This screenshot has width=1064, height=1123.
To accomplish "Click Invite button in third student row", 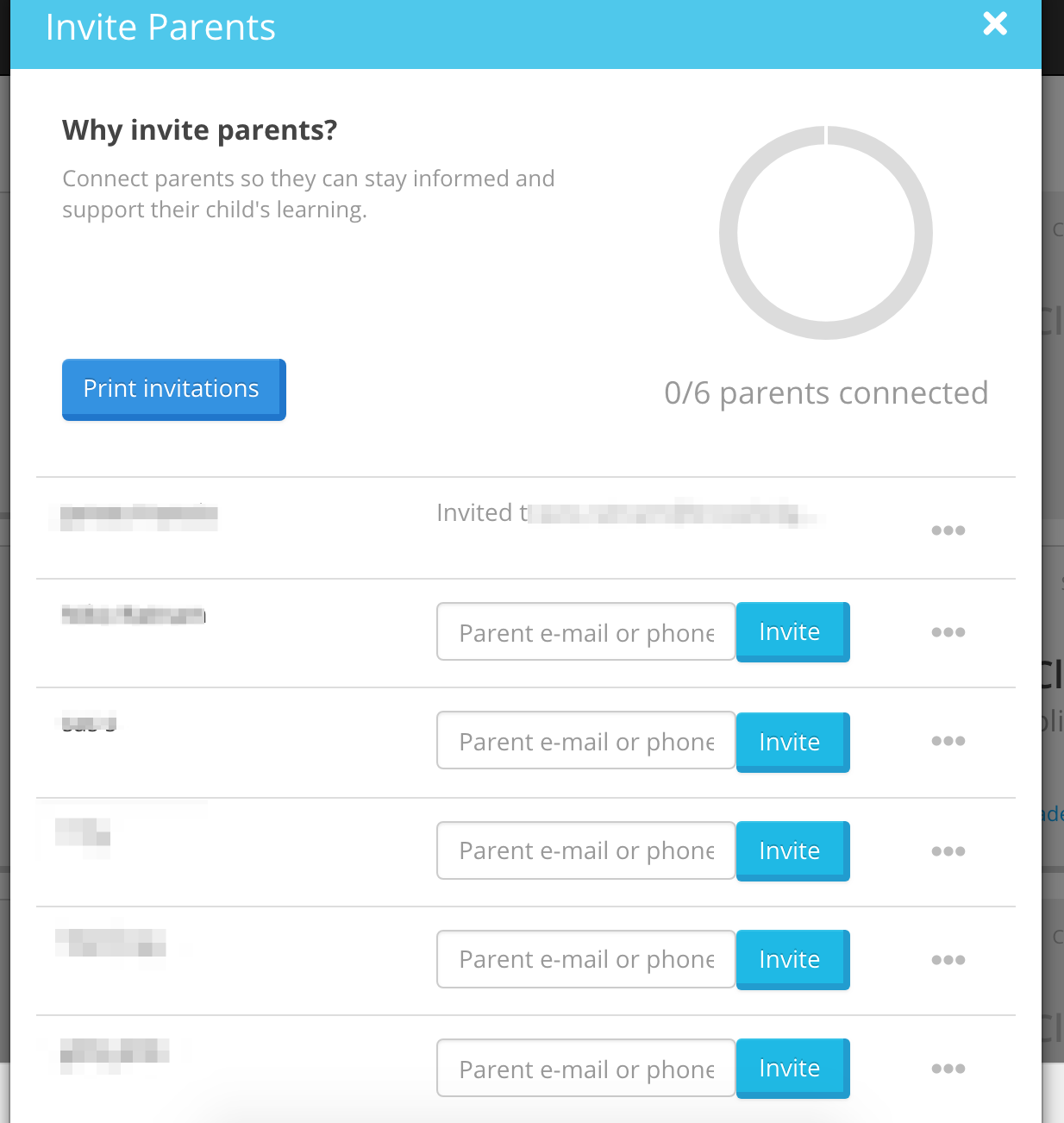I will click(793, 742).
